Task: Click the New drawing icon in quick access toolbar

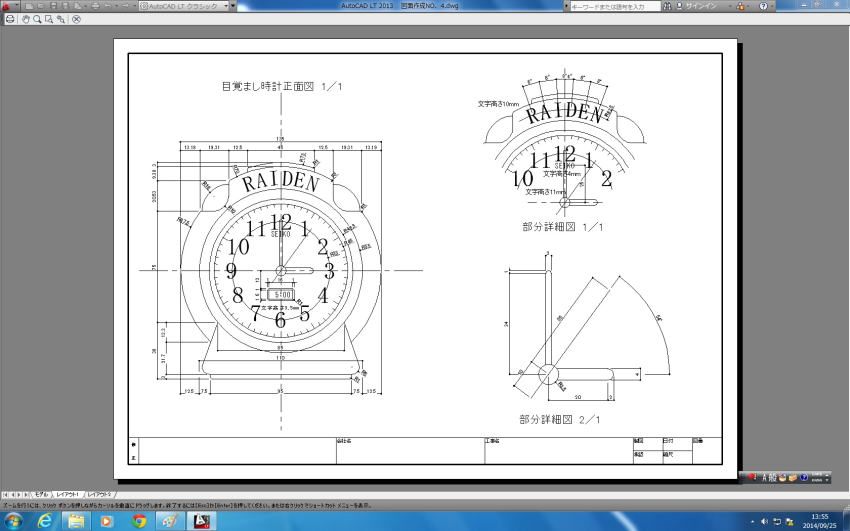Action: click(x=29, y=6)
